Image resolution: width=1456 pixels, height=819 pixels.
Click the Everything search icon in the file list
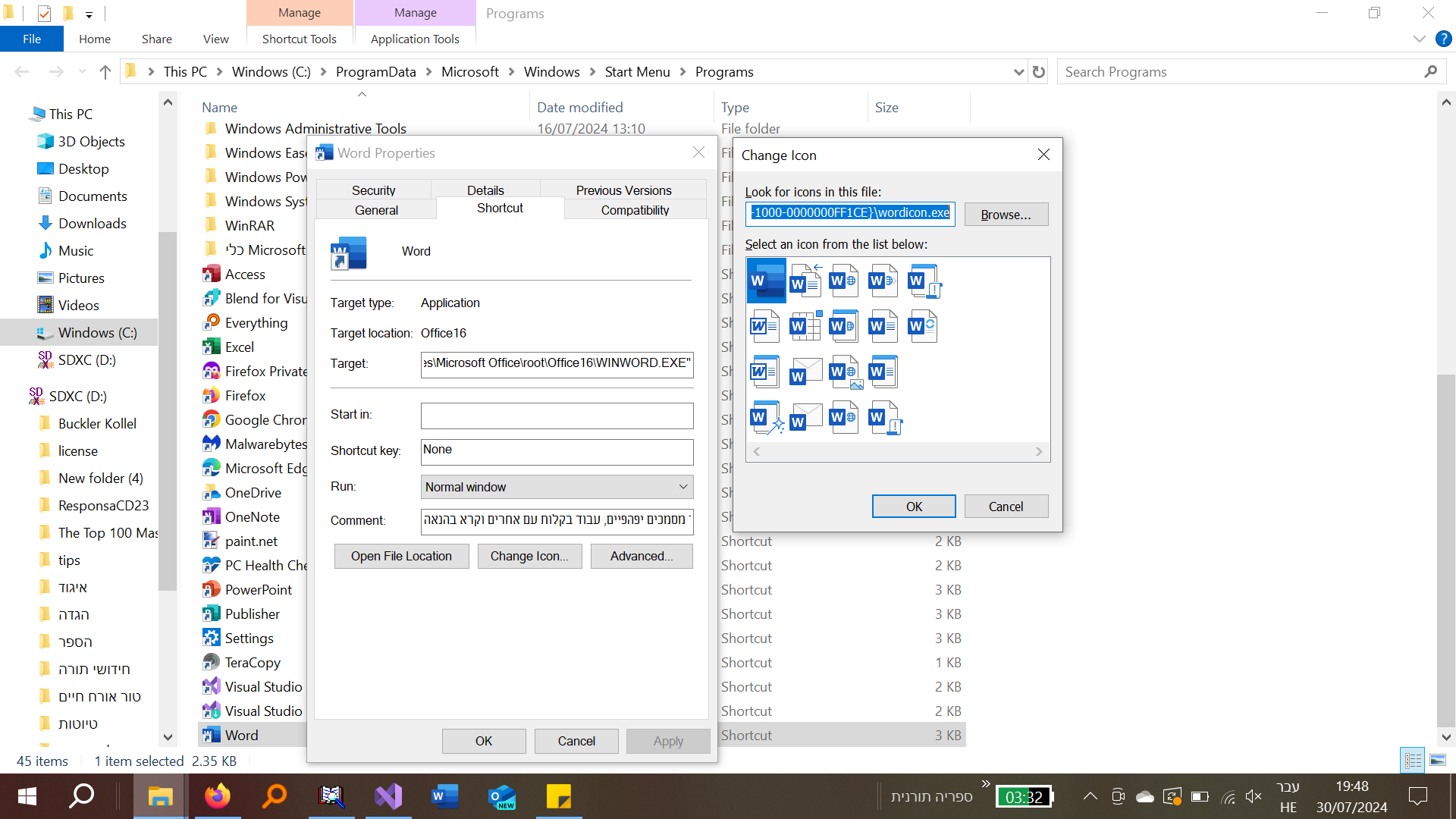[x=212, y=323]
